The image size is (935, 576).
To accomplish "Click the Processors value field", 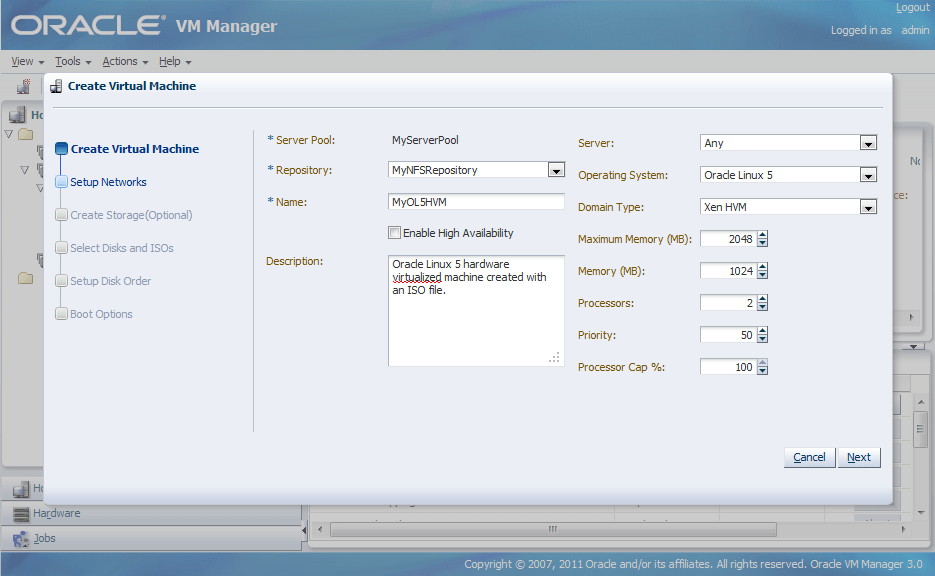I will click(728, 303).
